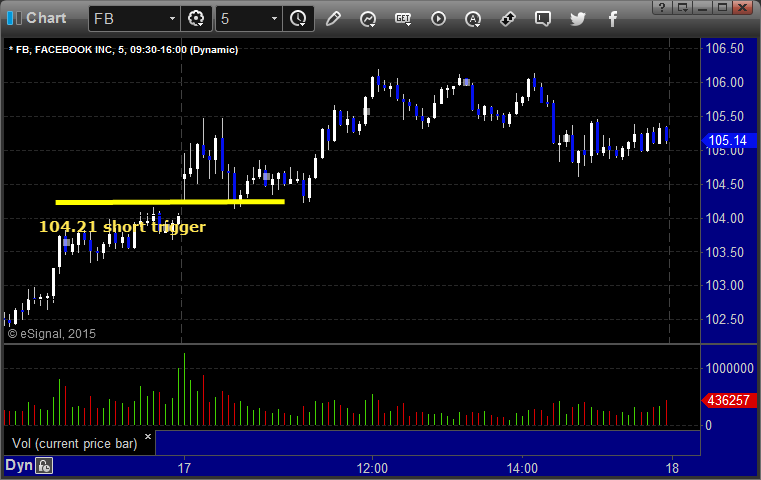The image size is (761, 480).
Task: Click the blue Chart window icon
Action: (x=14, y=18)
